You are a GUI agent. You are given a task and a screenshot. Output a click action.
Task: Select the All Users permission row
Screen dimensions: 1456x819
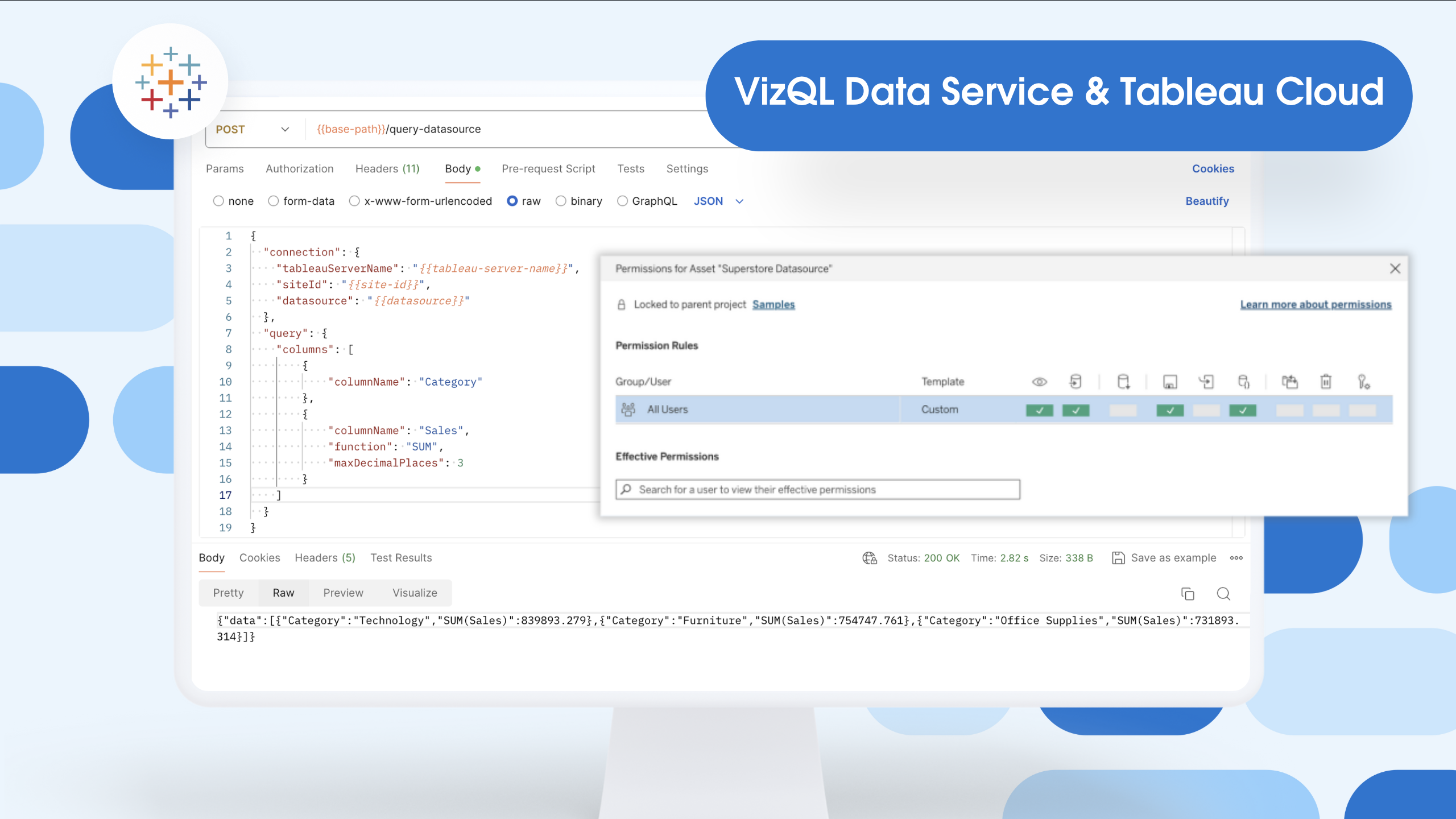click(1004, 409)
